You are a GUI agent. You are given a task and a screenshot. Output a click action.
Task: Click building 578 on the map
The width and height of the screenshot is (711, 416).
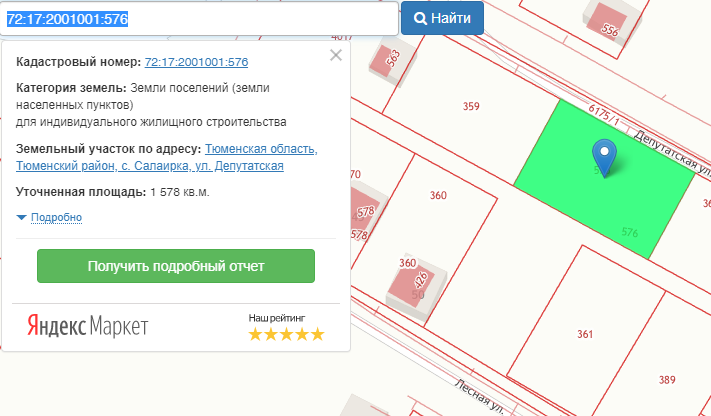pyautogui.click(x=363, y=212)
